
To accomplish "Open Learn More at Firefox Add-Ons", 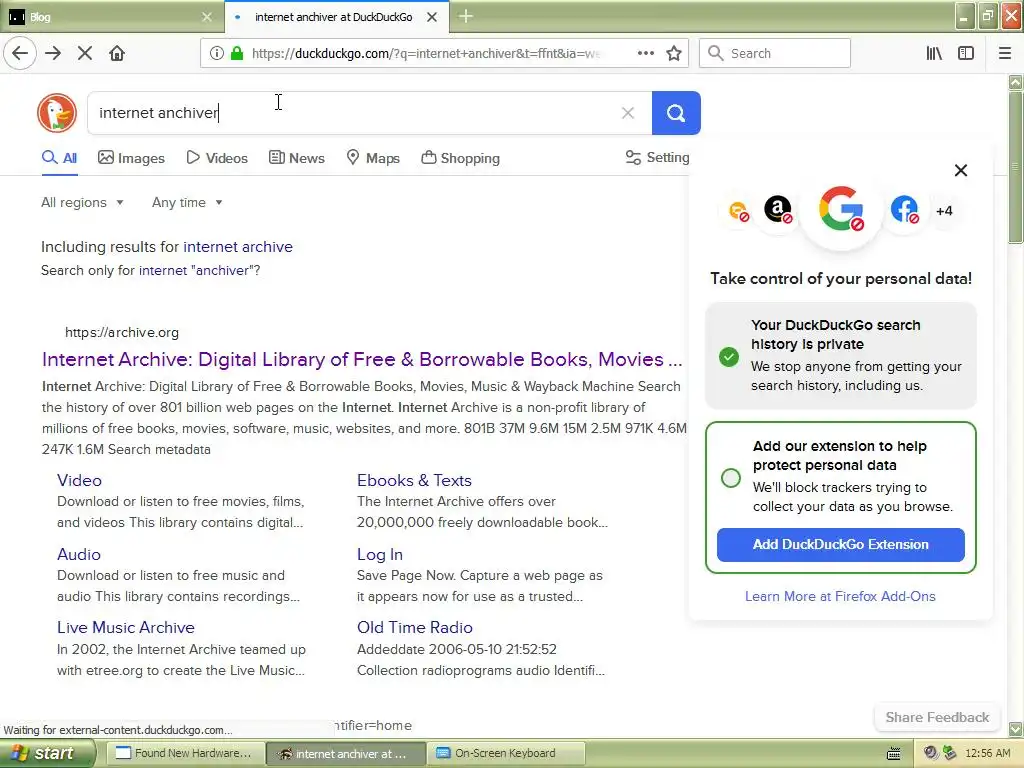I will coord(840,596).
